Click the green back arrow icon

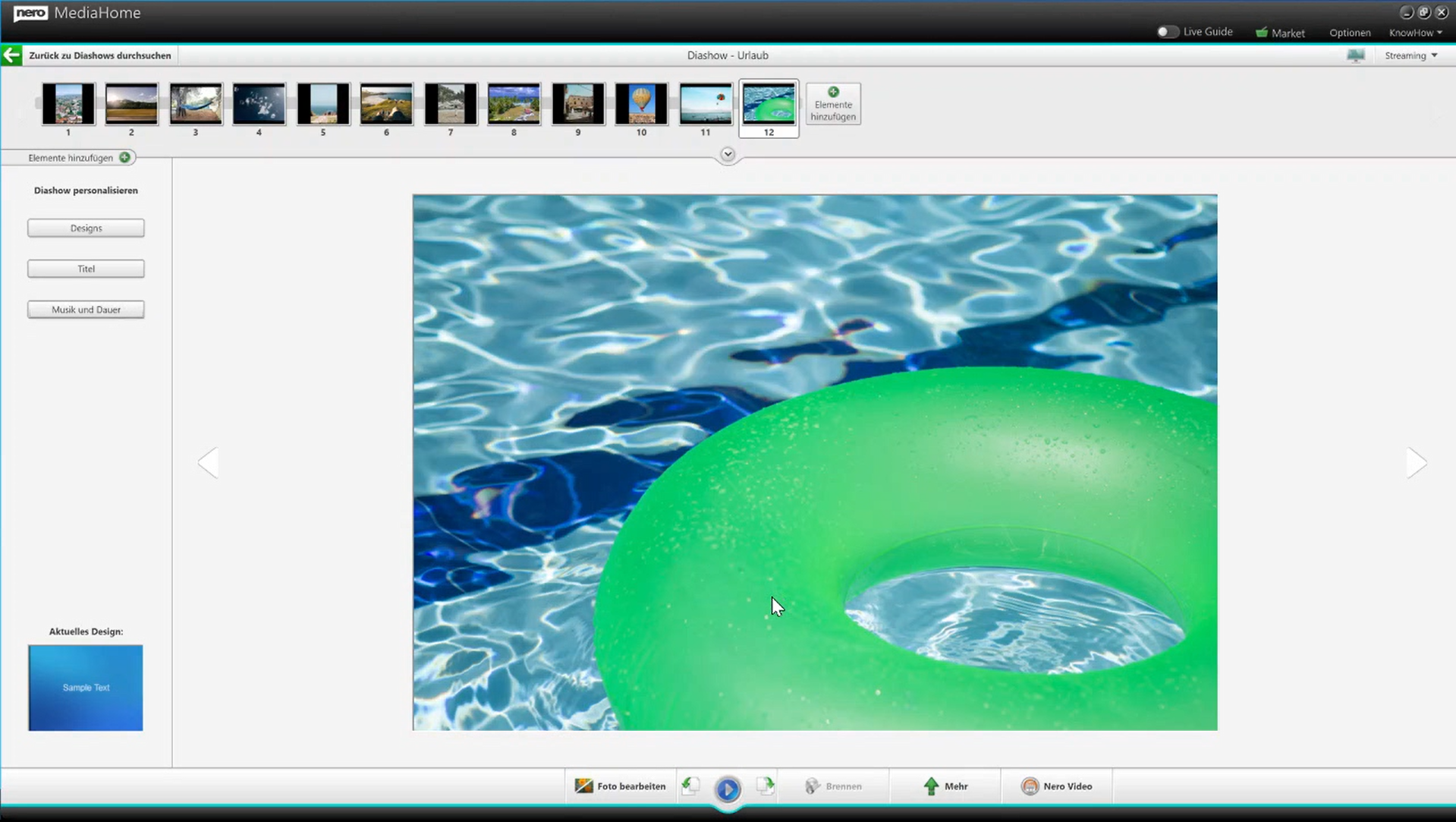(11, 55)
